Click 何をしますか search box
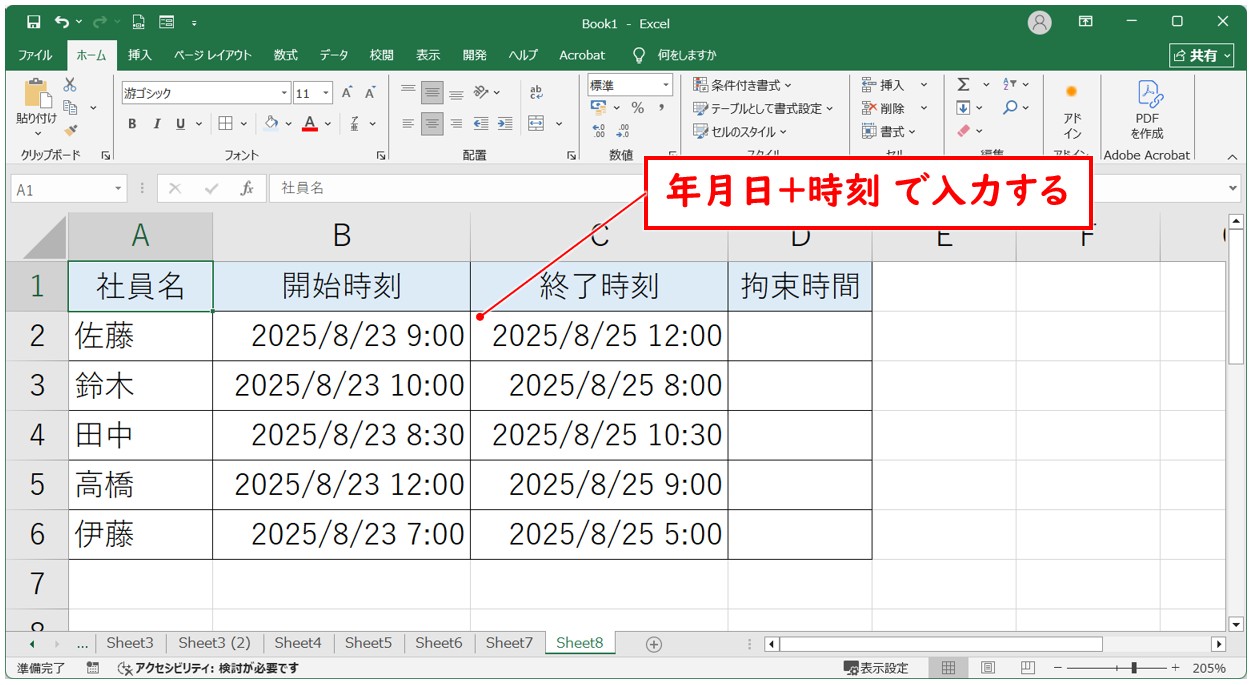The image size is (1252, 685). (x=676, y=55)
